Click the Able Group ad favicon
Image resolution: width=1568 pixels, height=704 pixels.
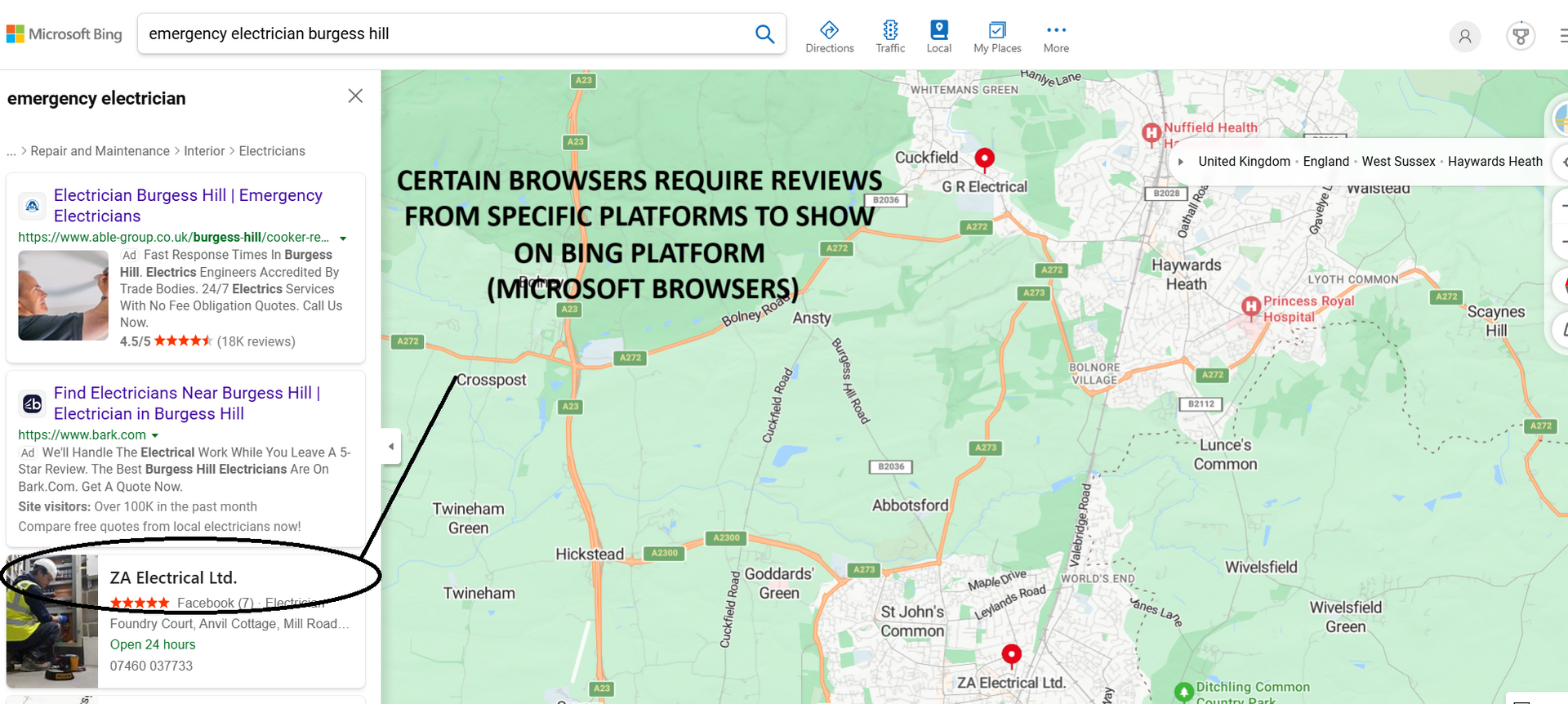click(x=32, y=206)
